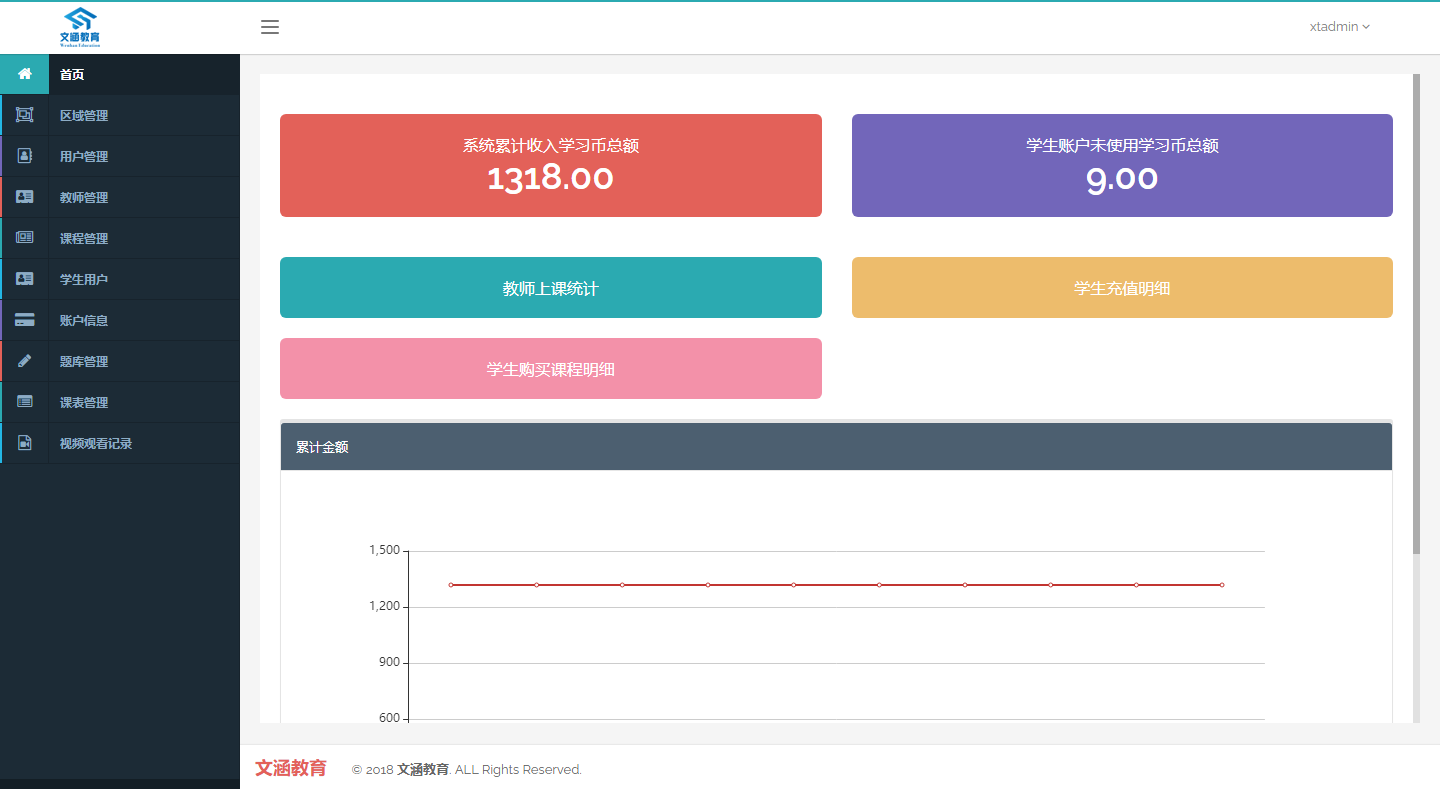Open the 课表管理 menu item
The image size is (1440, 789).
pyautogui.click(x=120, y=402)
